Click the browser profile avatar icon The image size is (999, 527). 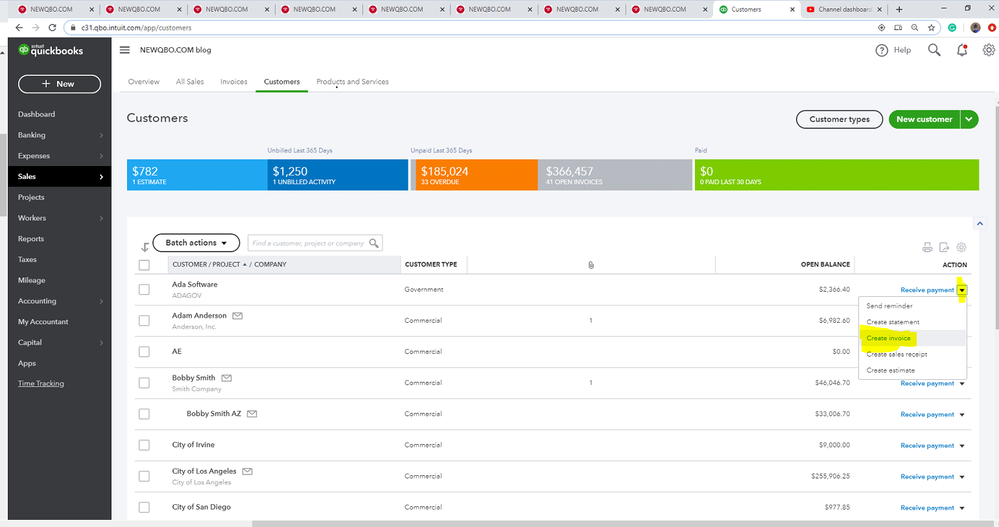click(x=975, y=27)
